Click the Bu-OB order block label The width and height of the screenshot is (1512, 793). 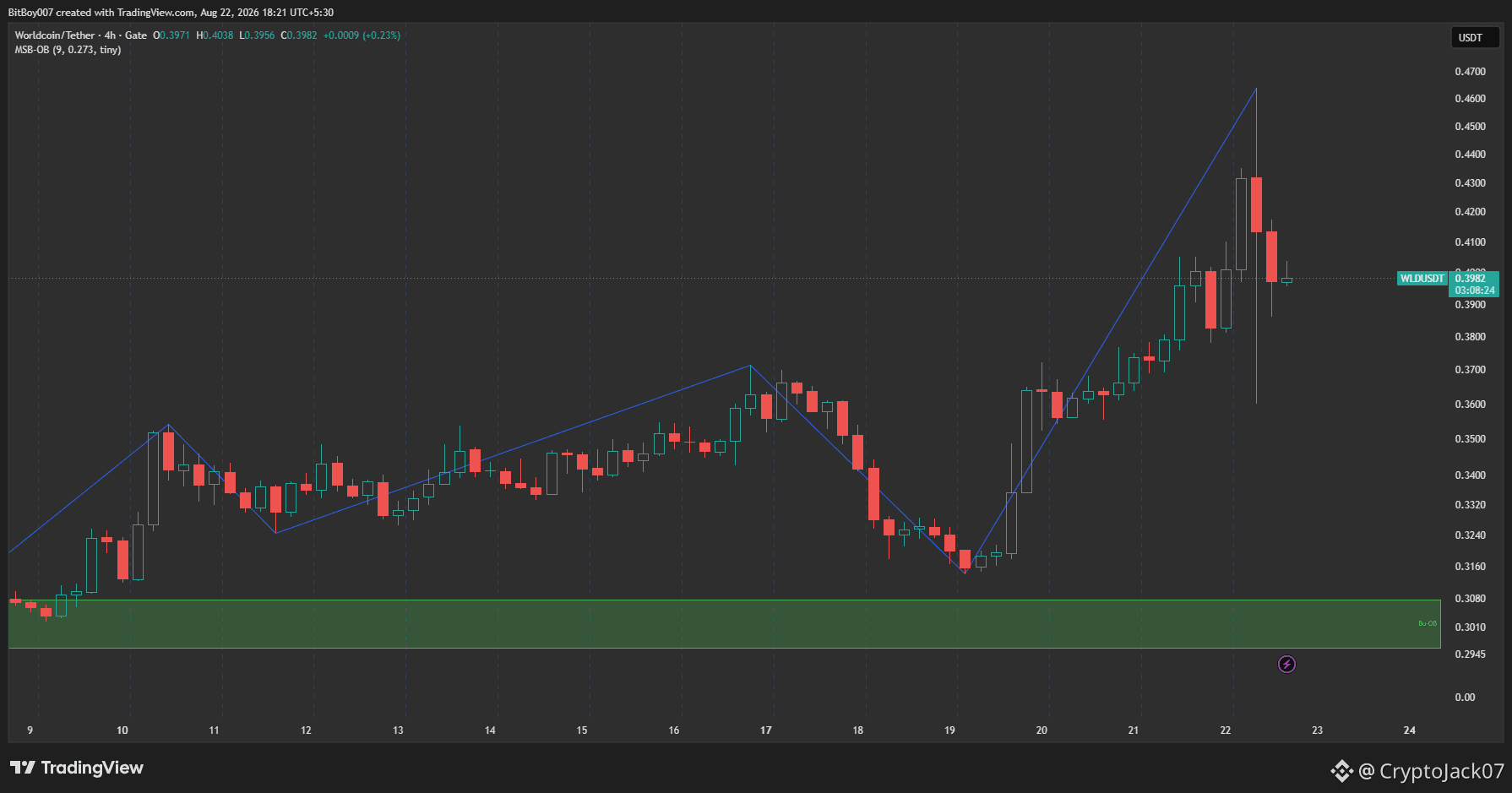click(x=1427, y=624)
